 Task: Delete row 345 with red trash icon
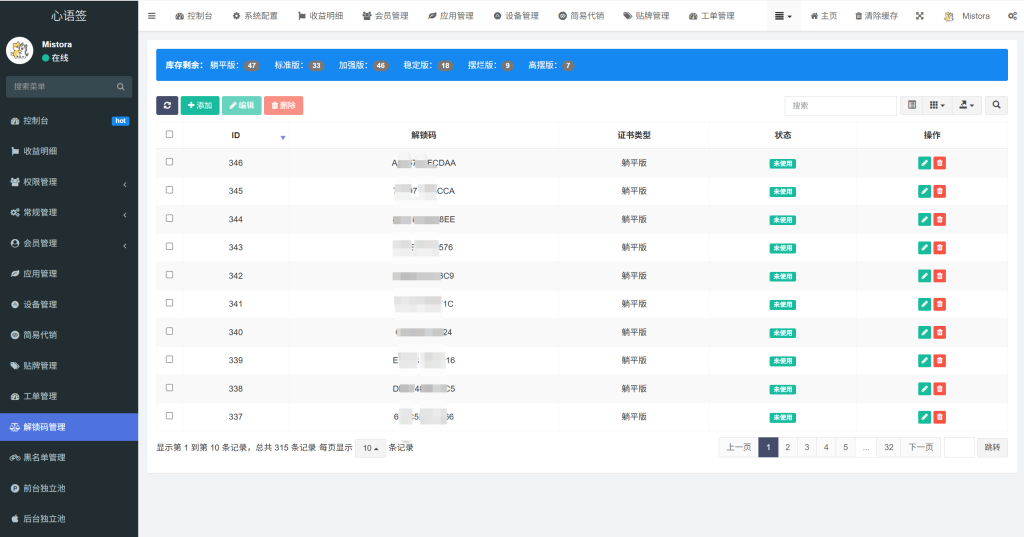tap(940, 191)
